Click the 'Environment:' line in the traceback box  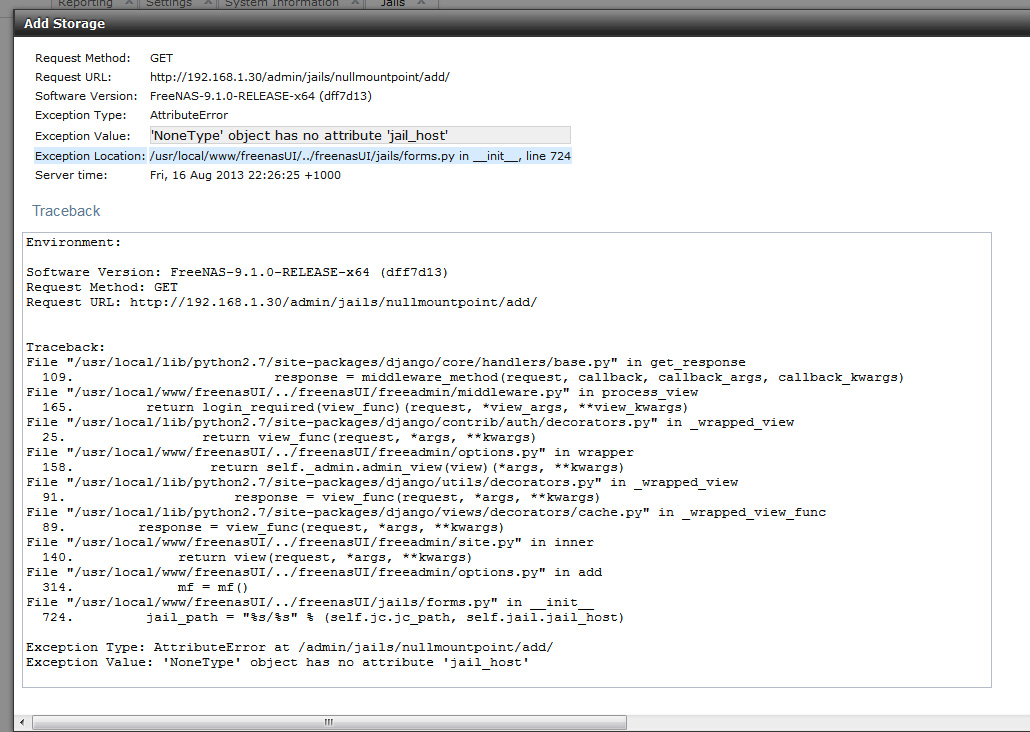74,242
